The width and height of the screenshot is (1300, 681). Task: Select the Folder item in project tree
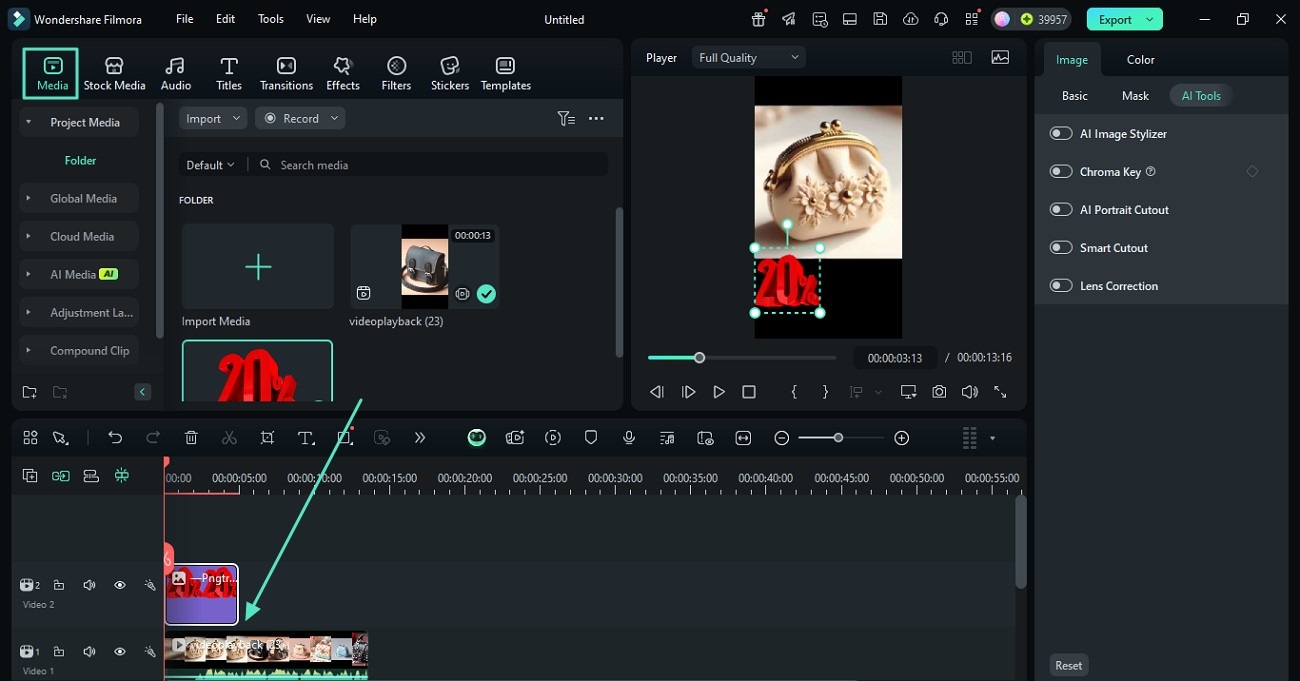[80, 160]
